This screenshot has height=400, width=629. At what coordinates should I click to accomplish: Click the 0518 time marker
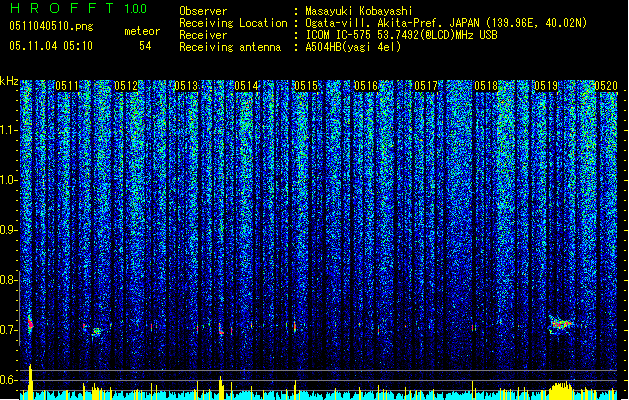[486, 86]
